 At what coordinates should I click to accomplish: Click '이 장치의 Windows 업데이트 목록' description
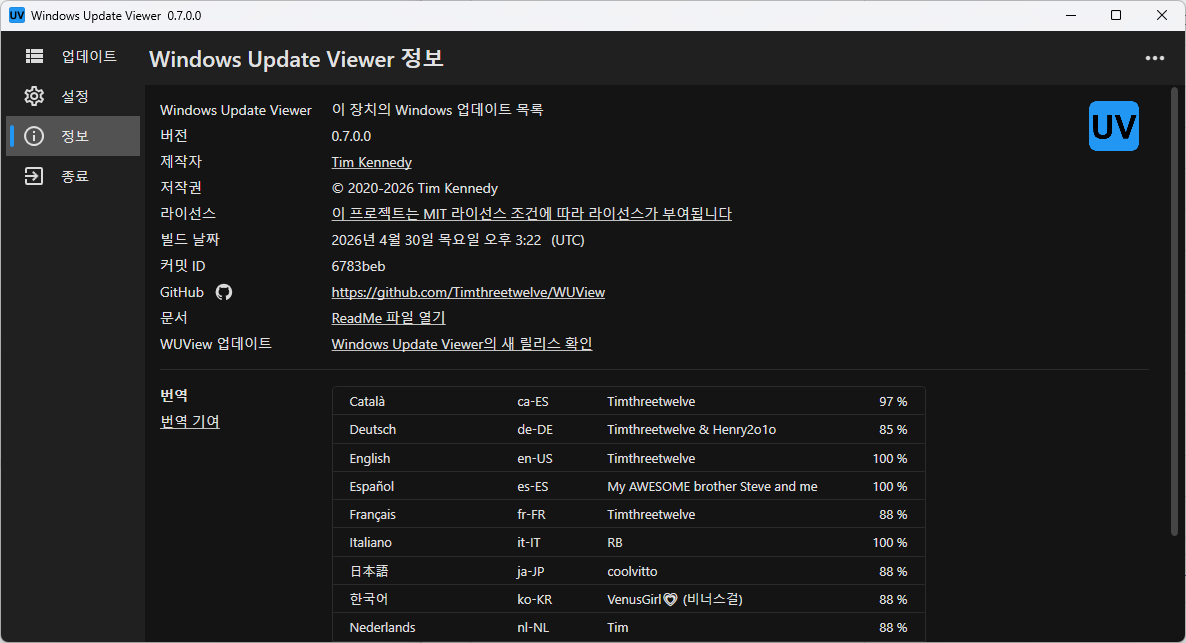tap(437, 110)
